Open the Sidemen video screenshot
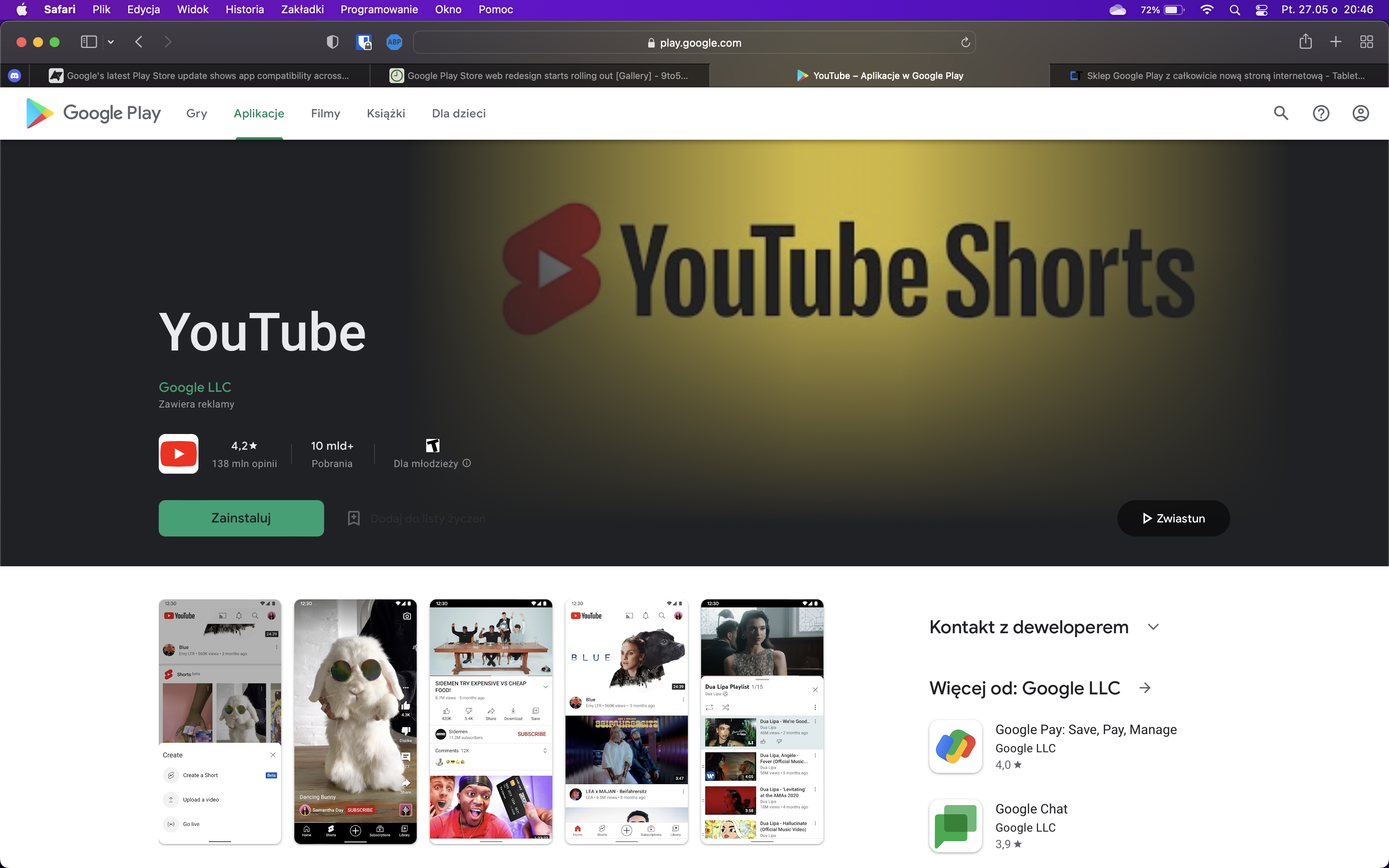Viewport: 1389px width, 868px height. pyautogui.click(x=491, y=722)
